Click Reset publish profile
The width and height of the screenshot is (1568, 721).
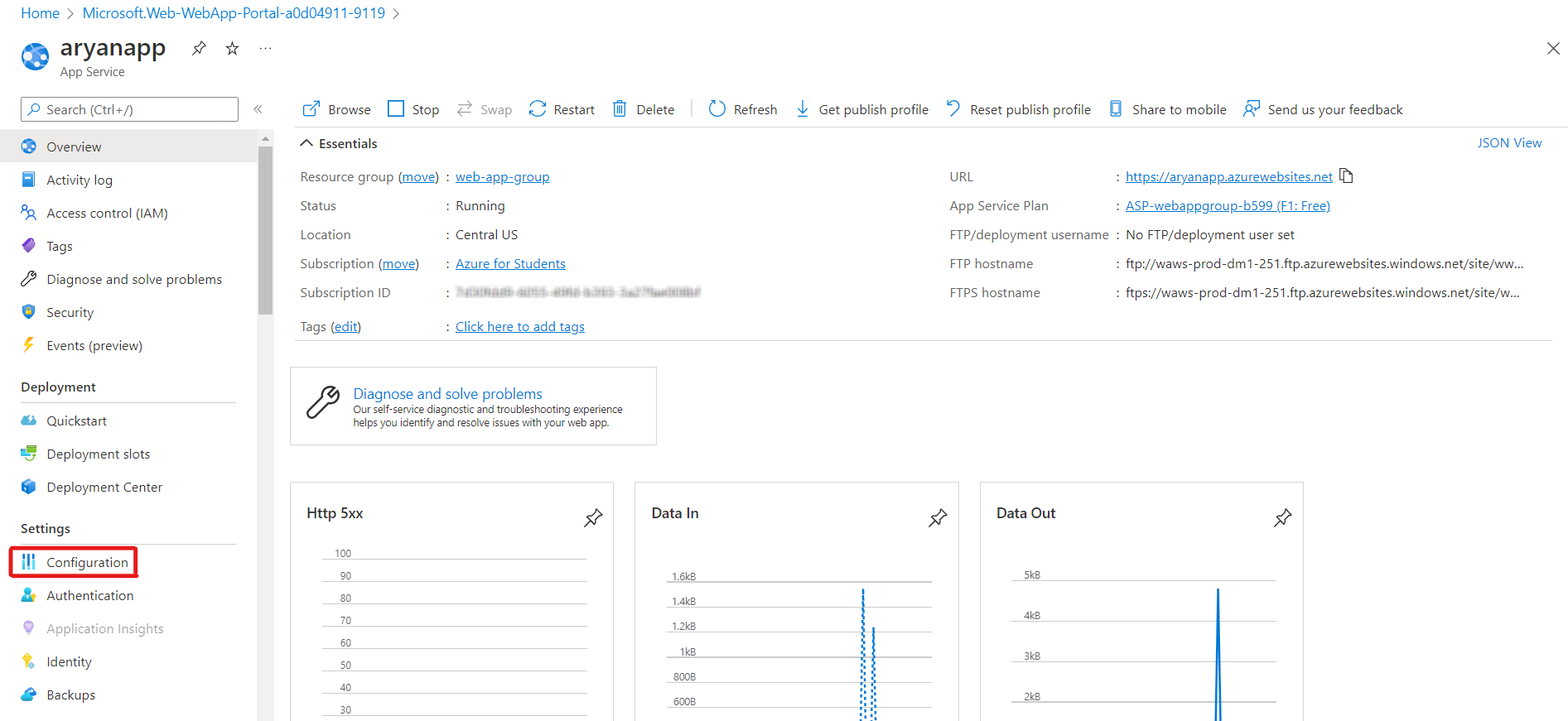(1018, 109)
